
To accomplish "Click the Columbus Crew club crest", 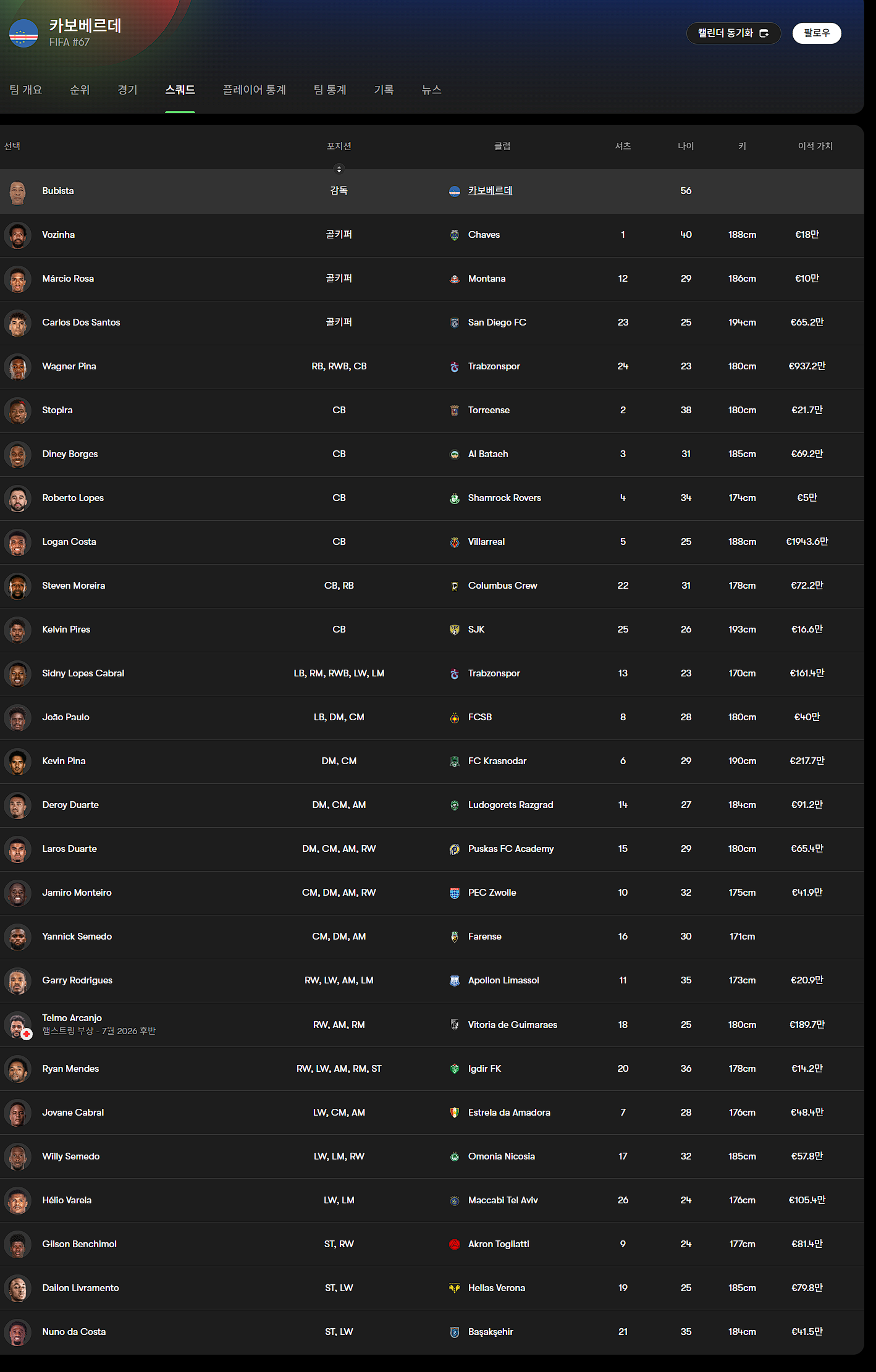I will 455,586.
